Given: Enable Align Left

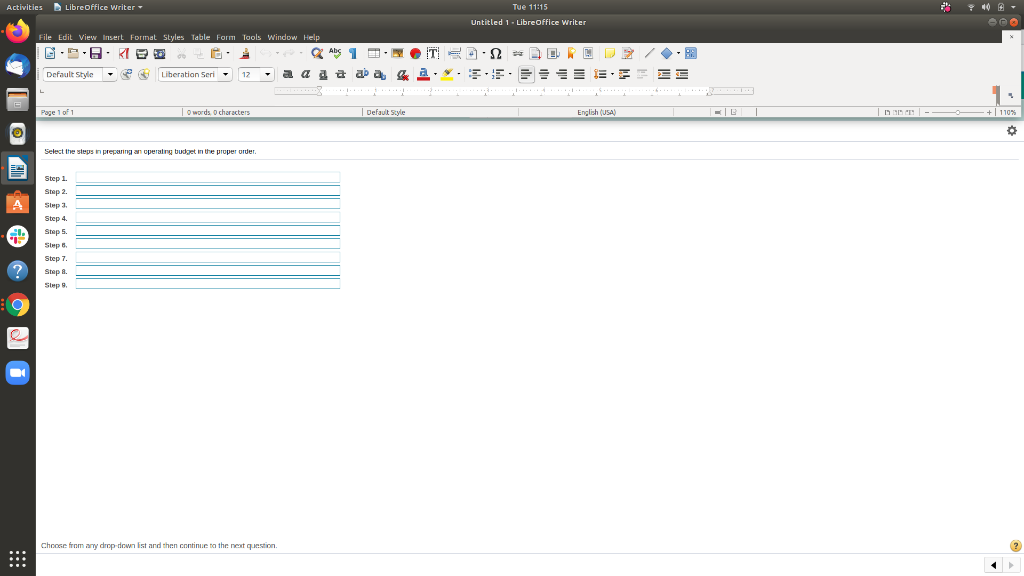Looking at the screenshot, I should pos(526,74).
